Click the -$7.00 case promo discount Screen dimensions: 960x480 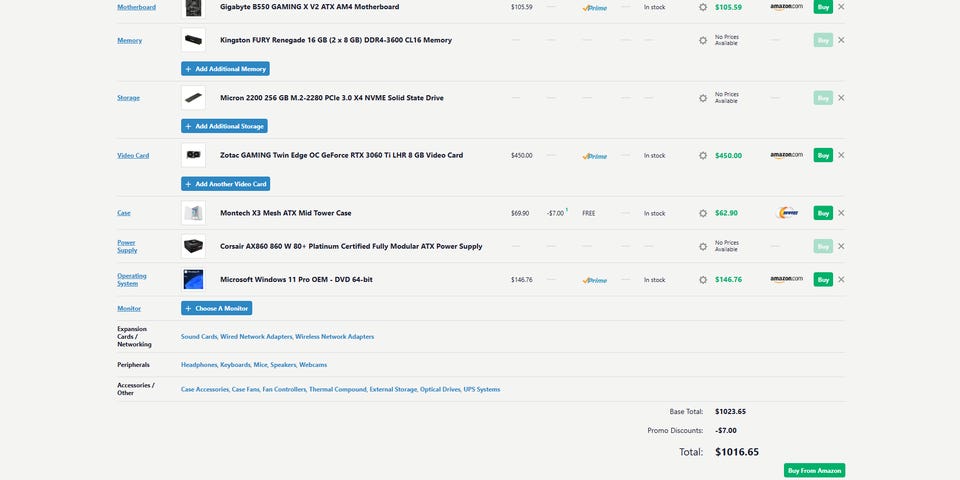point(555,213)
